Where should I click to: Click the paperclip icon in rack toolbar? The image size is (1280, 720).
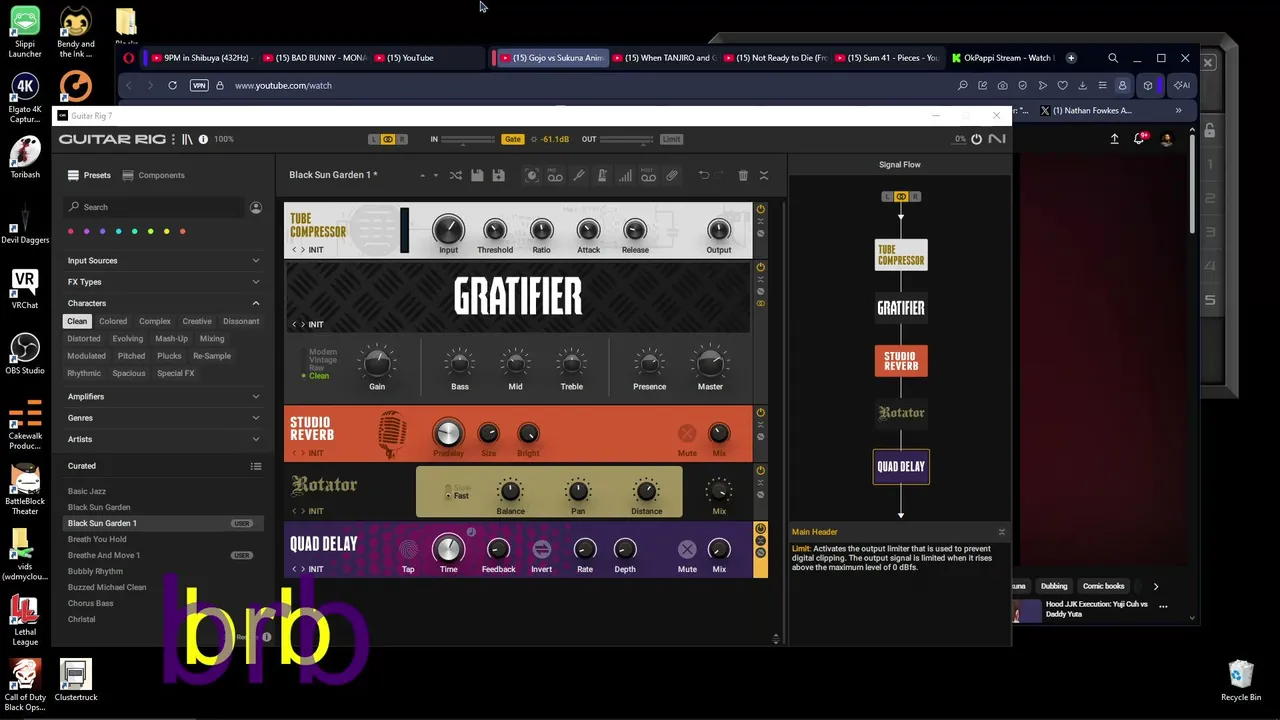tap(672, 175)
